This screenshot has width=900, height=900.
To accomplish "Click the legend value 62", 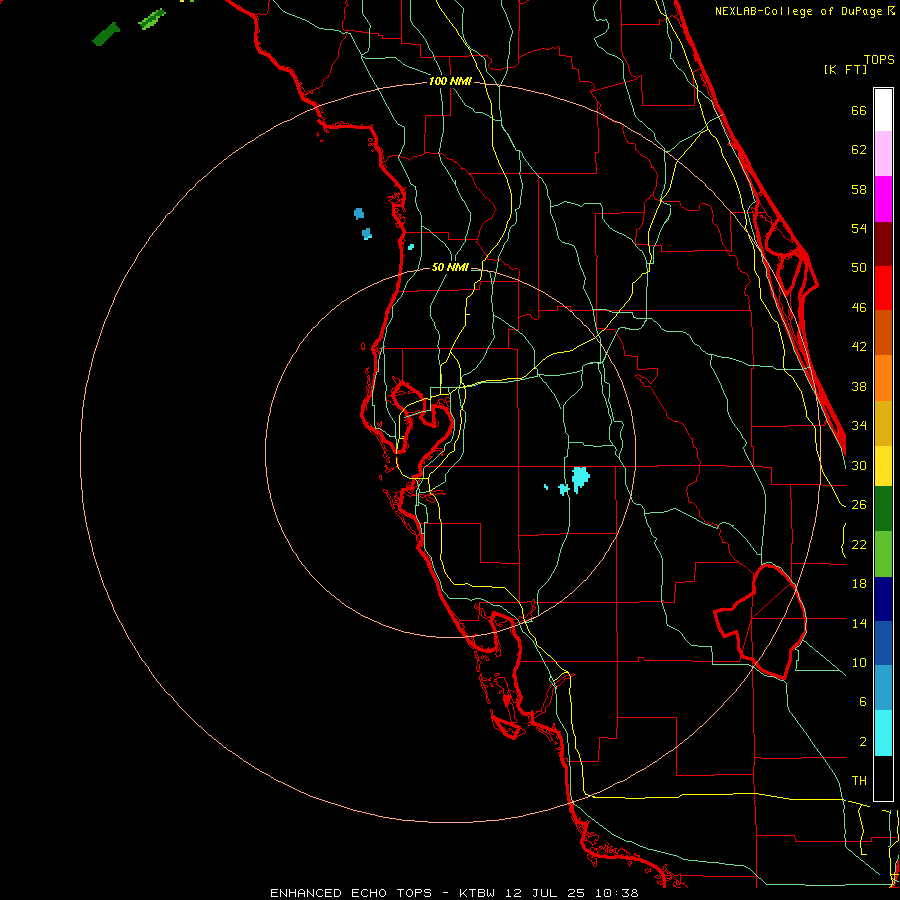I will 859,150.
